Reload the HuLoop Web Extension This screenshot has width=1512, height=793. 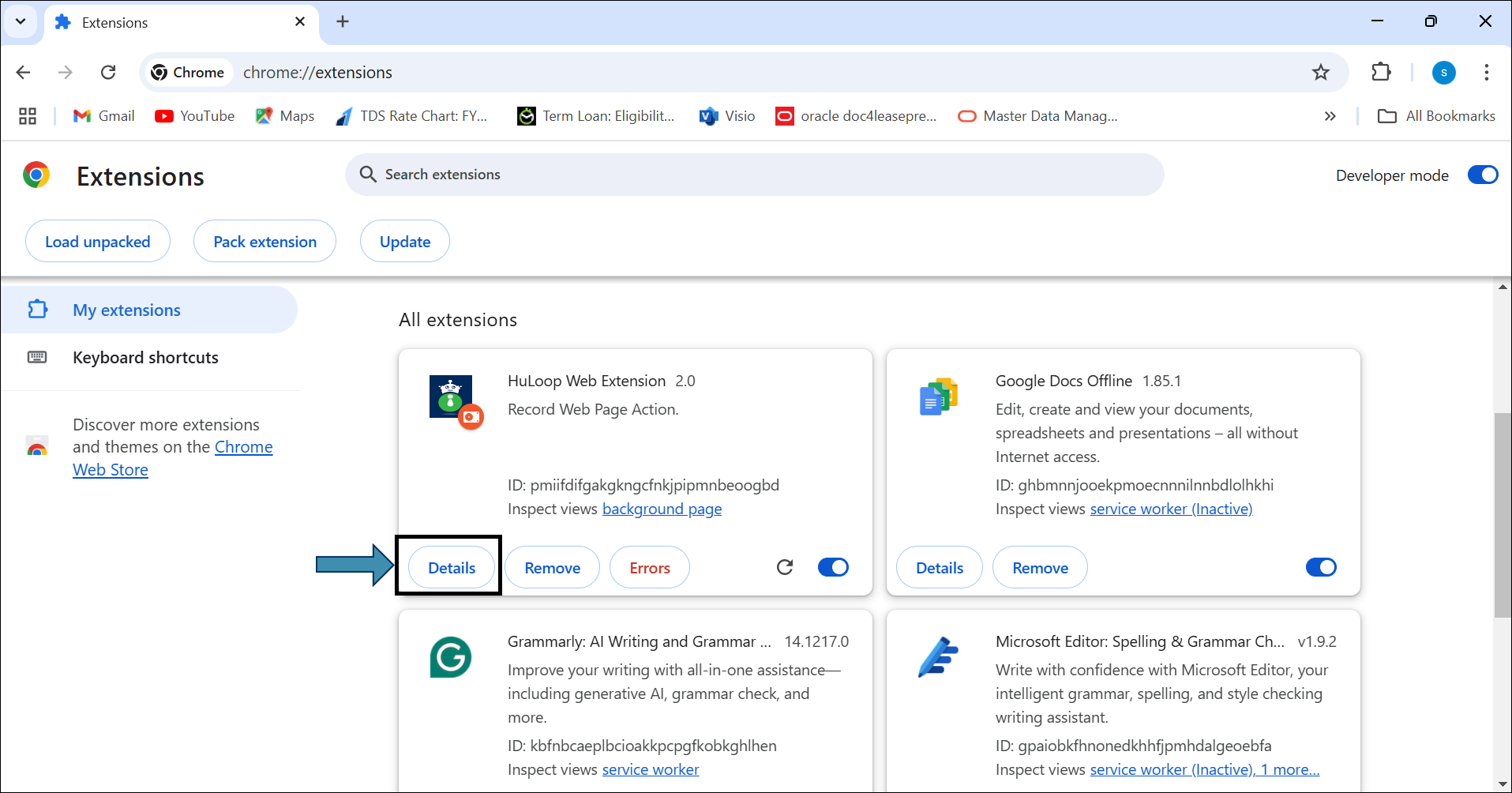784,567
